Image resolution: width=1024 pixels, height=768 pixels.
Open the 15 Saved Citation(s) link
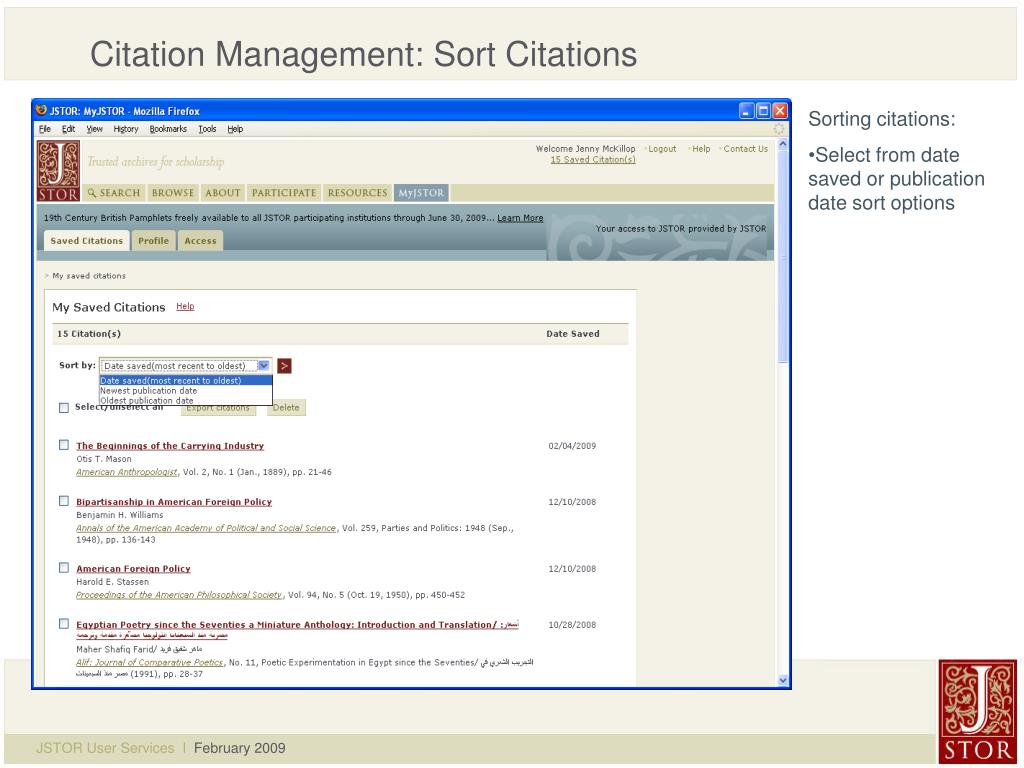click(593, 160)
